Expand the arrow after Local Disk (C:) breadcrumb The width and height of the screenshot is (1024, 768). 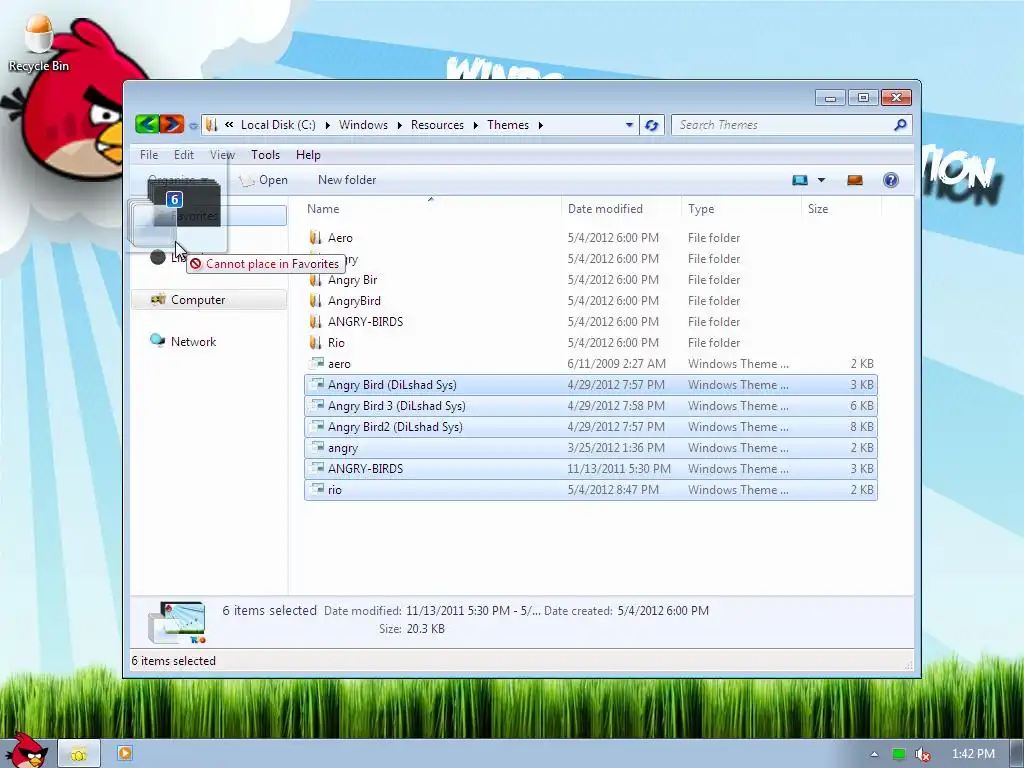(327, 125)
